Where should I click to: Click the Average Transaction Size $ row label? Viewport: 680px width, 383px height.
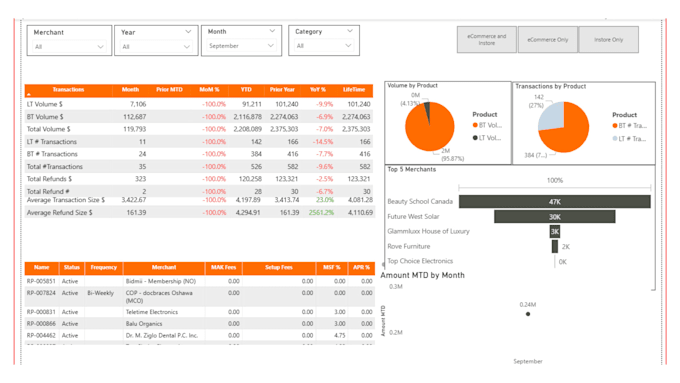point(66,200)
